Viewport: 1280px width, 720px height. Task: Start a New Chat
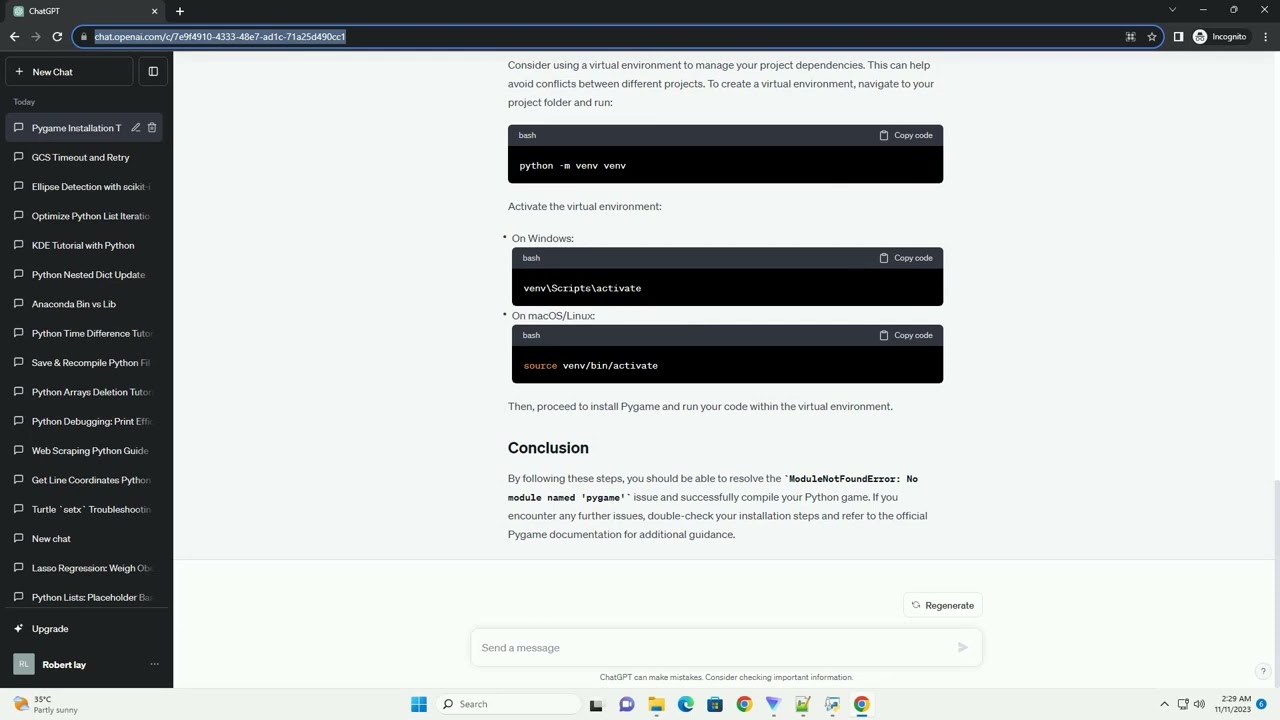point(69,72)
